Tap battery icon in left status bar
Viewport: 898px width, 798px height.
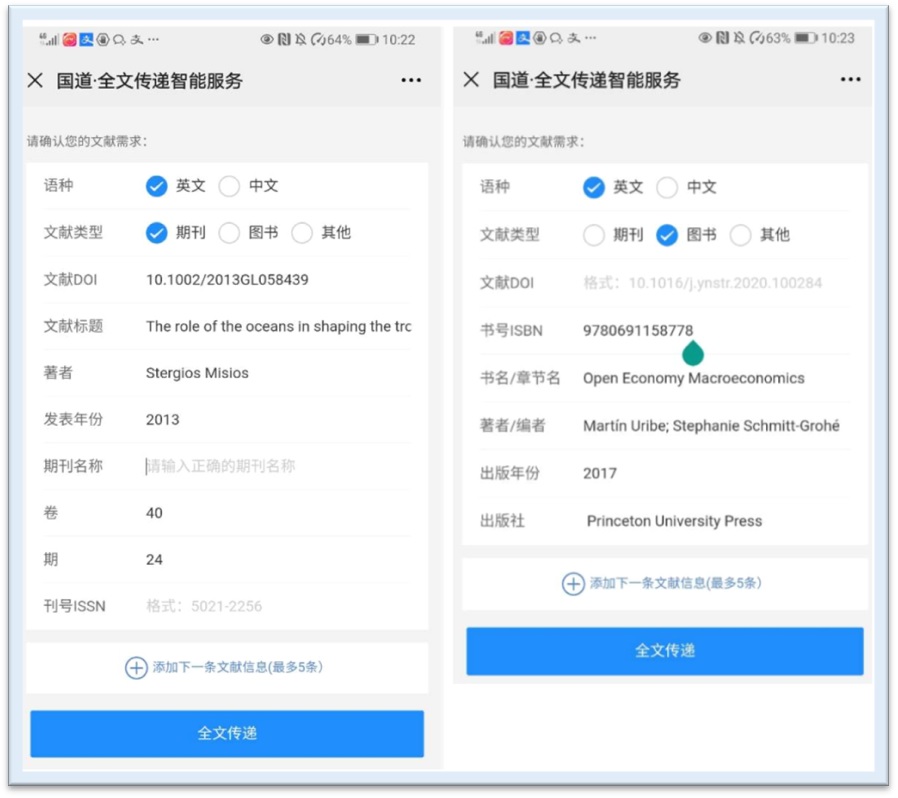366,40
